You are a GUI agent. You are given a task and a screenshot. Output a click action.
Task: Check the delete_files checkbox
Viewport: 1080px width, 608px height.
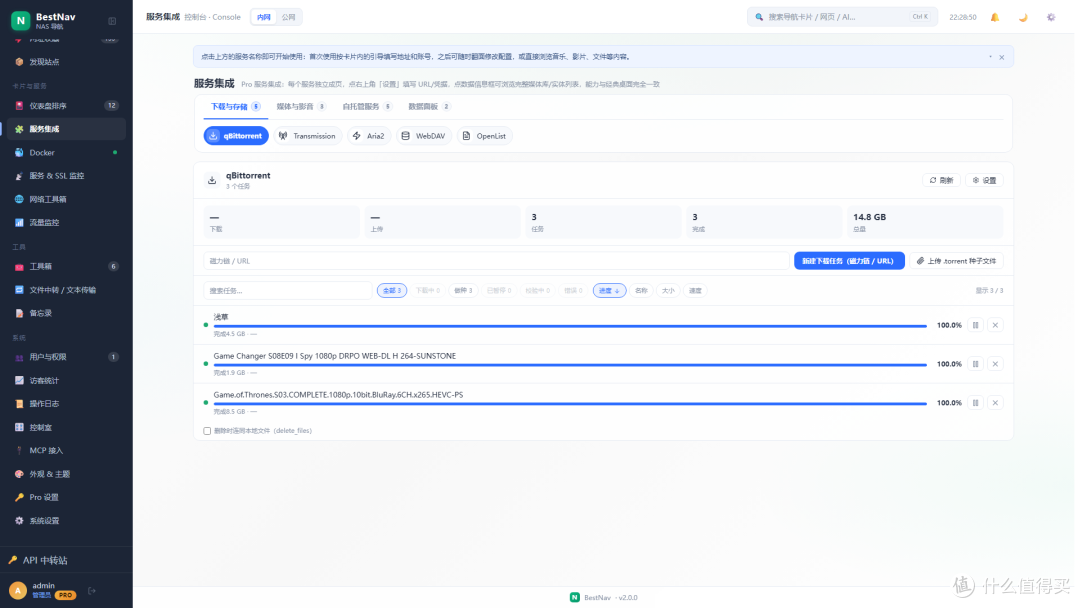[x=207, y=431]
